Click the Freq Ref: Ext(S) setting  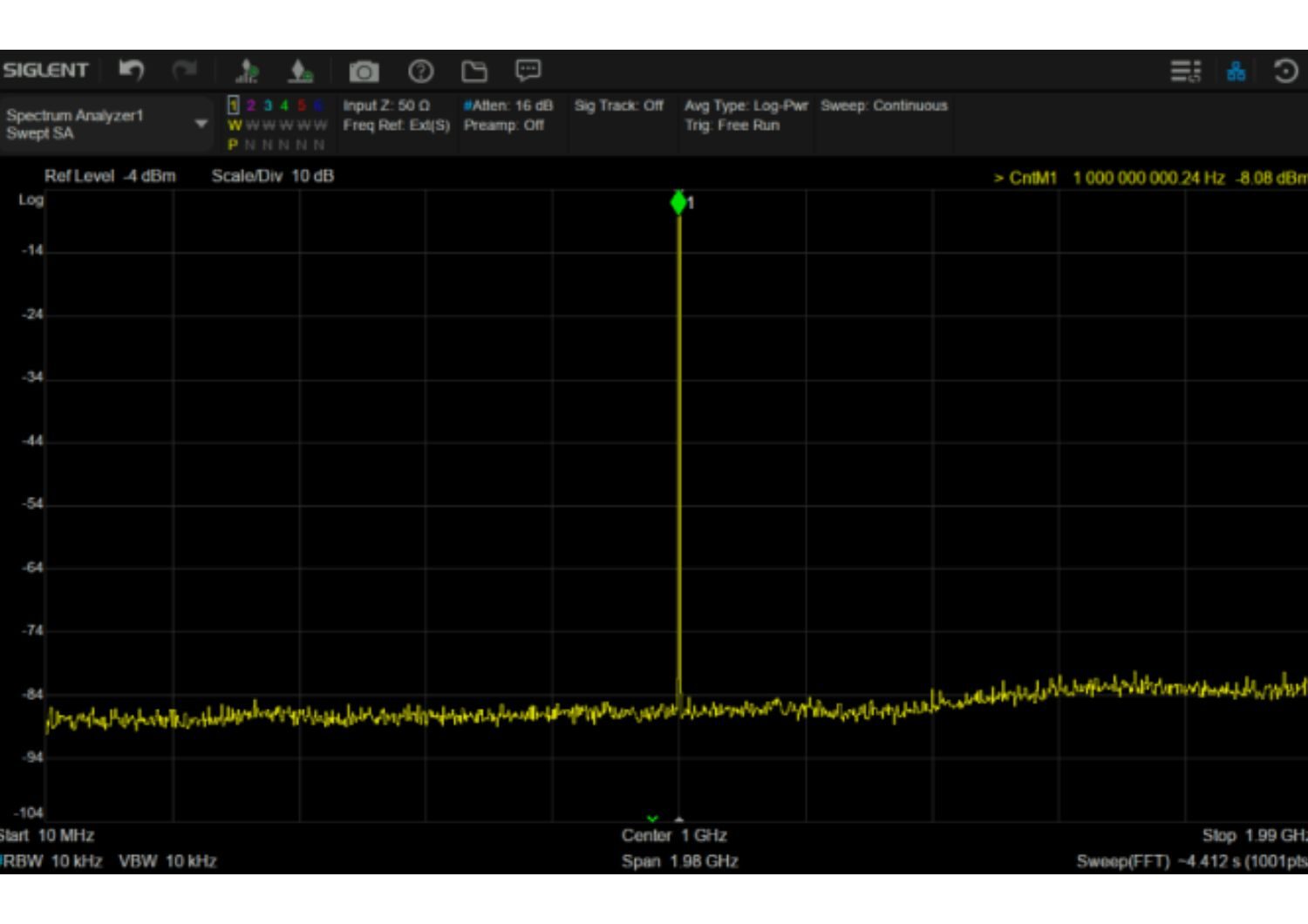point(396,126)
